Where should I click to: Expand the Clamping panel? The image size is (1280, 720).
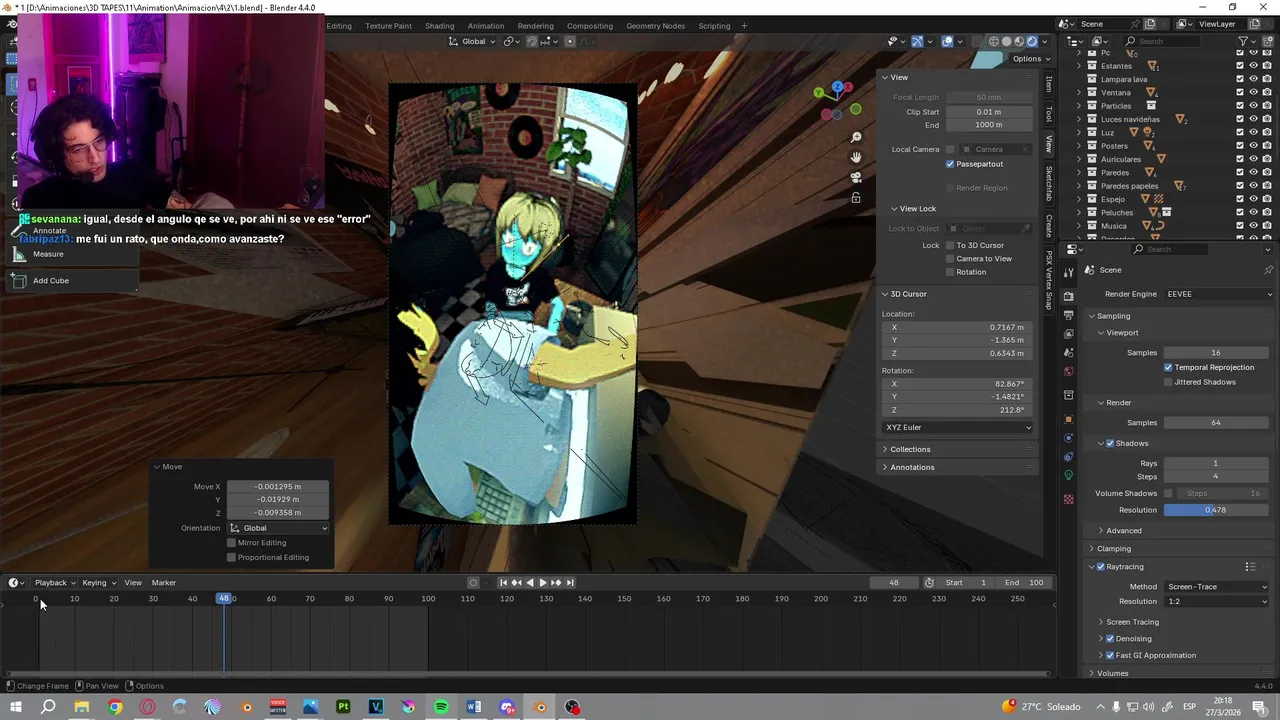(1113, 549)
